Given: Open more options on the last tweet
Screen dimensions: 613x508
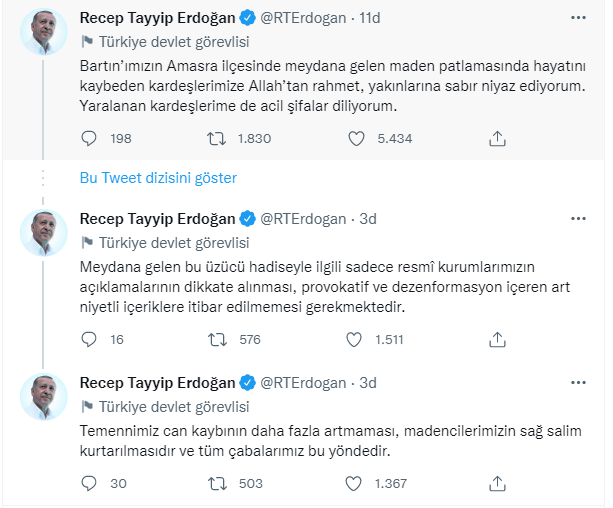Looking at the screenshot, I should [x=578, y=382].
